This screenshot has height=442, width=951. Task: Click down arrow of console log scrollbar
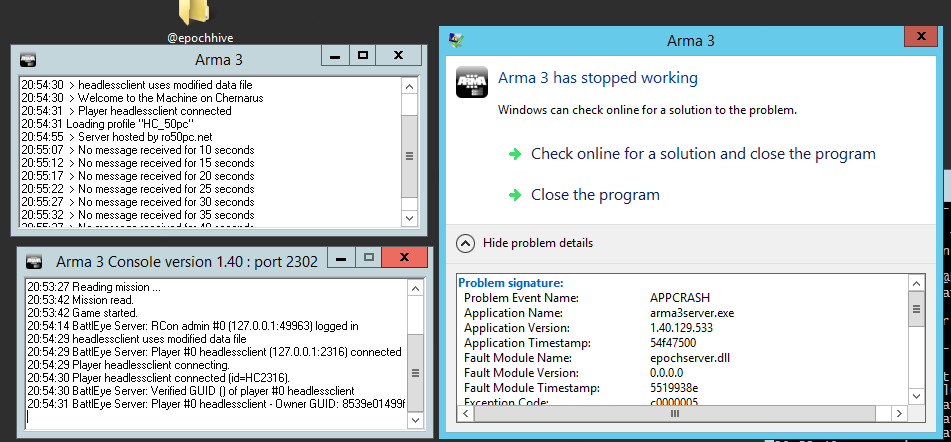[415, 420]
